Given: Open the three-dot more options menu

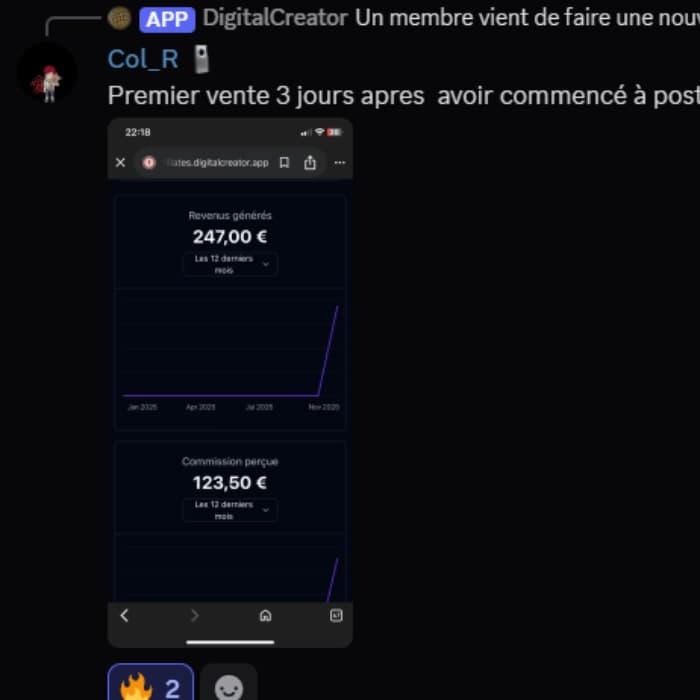Looking at the screenshot, I should point(340,162).
